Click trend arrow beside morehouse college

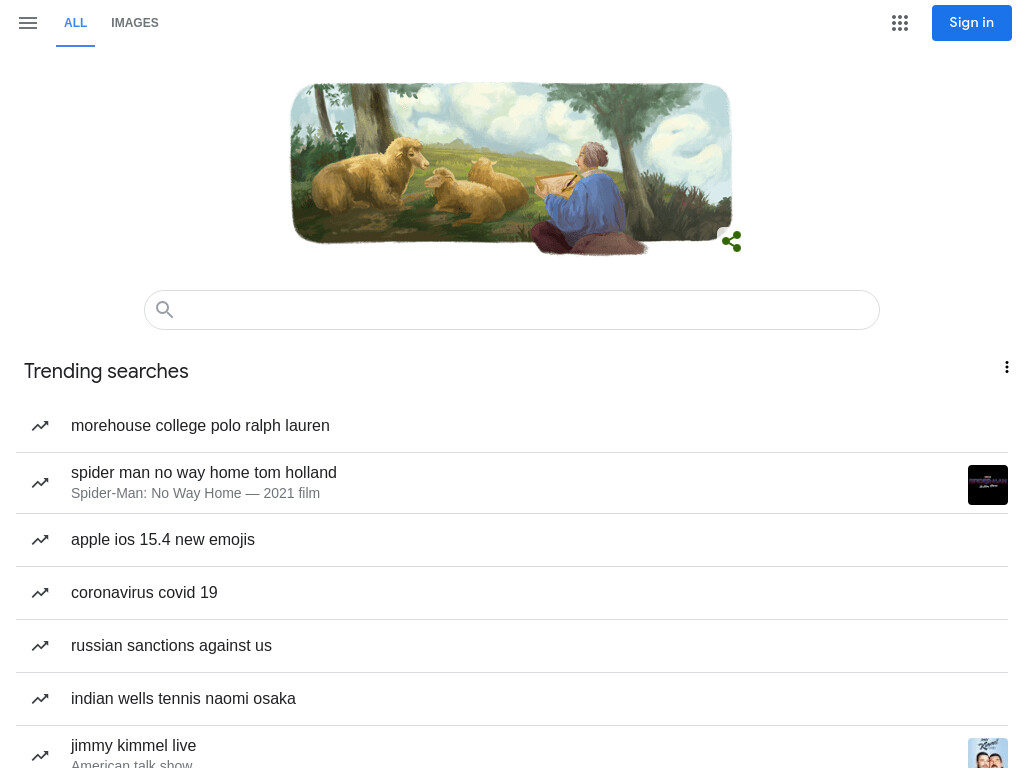pos(40,426)
